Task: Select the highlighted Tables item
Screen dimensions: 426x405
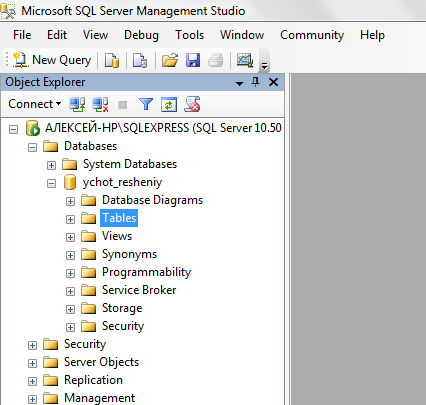Action: (x=119, y=218)
